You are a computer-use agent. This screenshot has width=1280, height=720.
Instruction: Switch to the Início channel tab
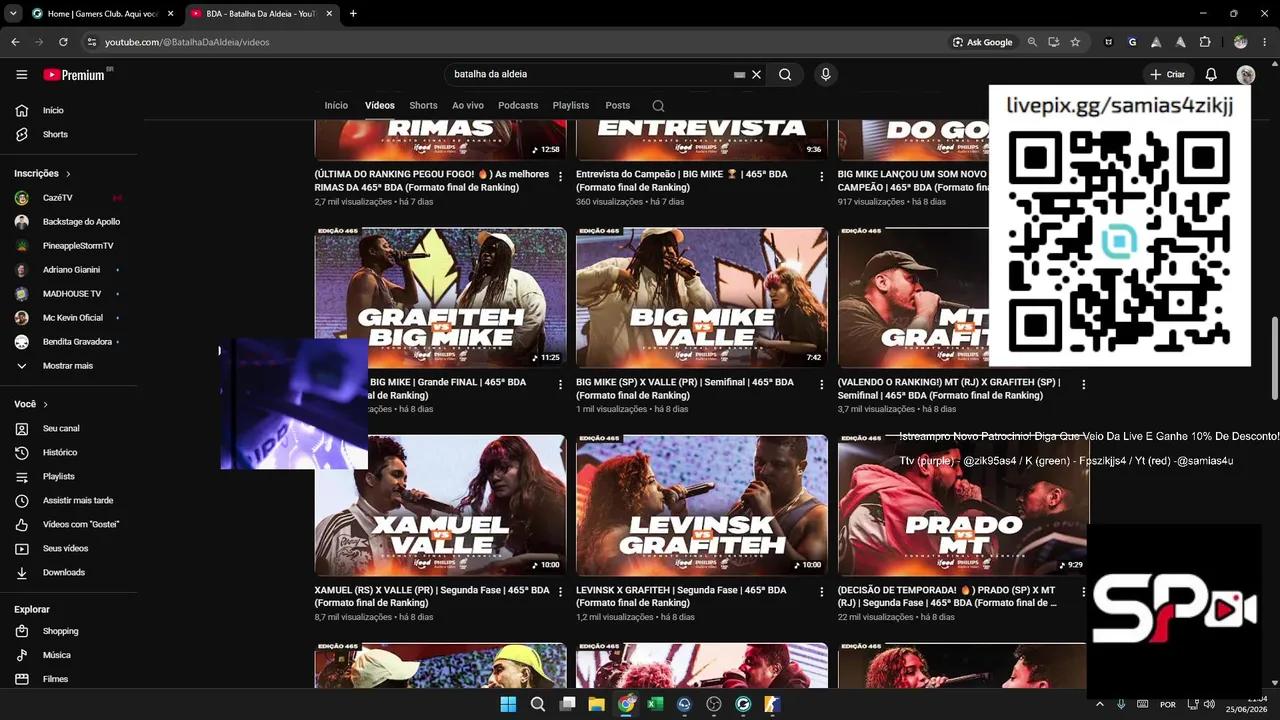tap(336, 105)
